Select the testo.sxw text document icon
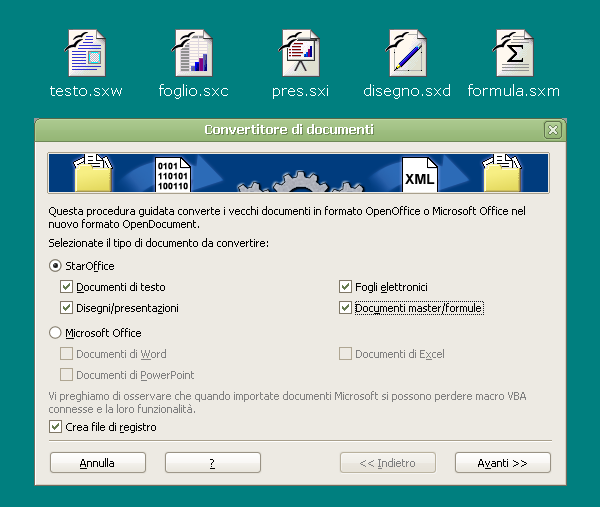This screenshot has width=600, height=507. (86, 53)
